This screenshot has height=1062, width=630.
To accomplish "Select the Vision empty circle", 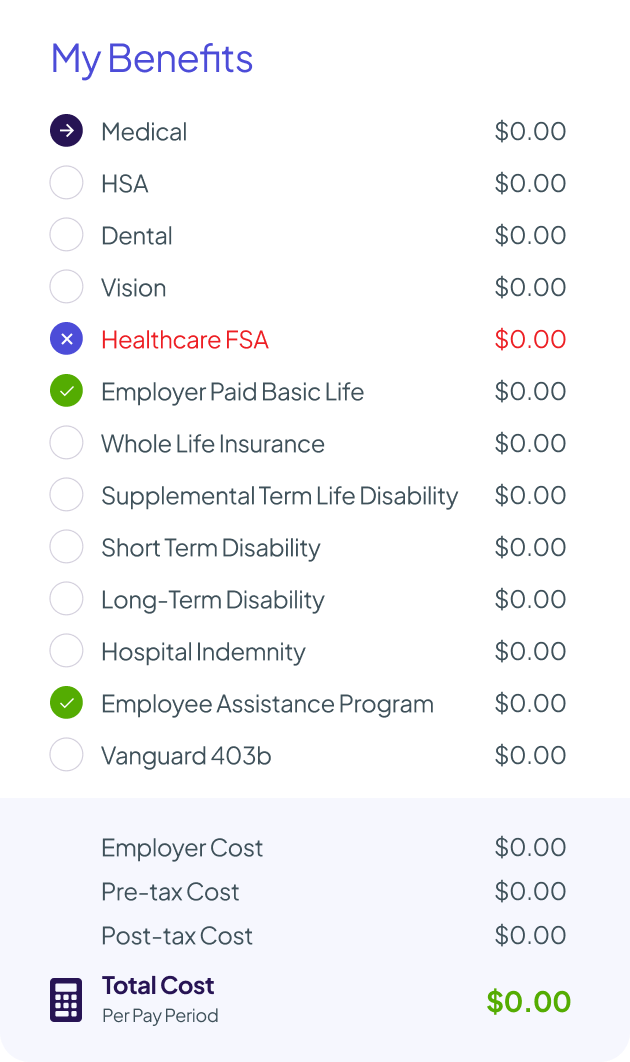I will (x=66, y=288).
